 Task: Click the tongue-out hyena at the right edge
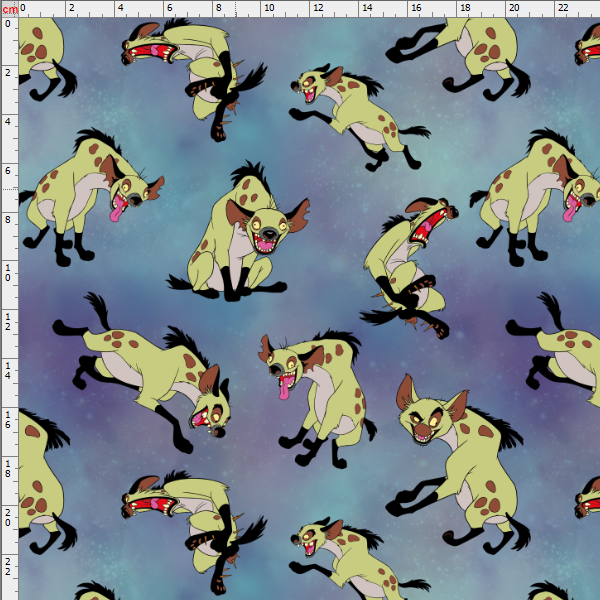[x=540, y=195]
